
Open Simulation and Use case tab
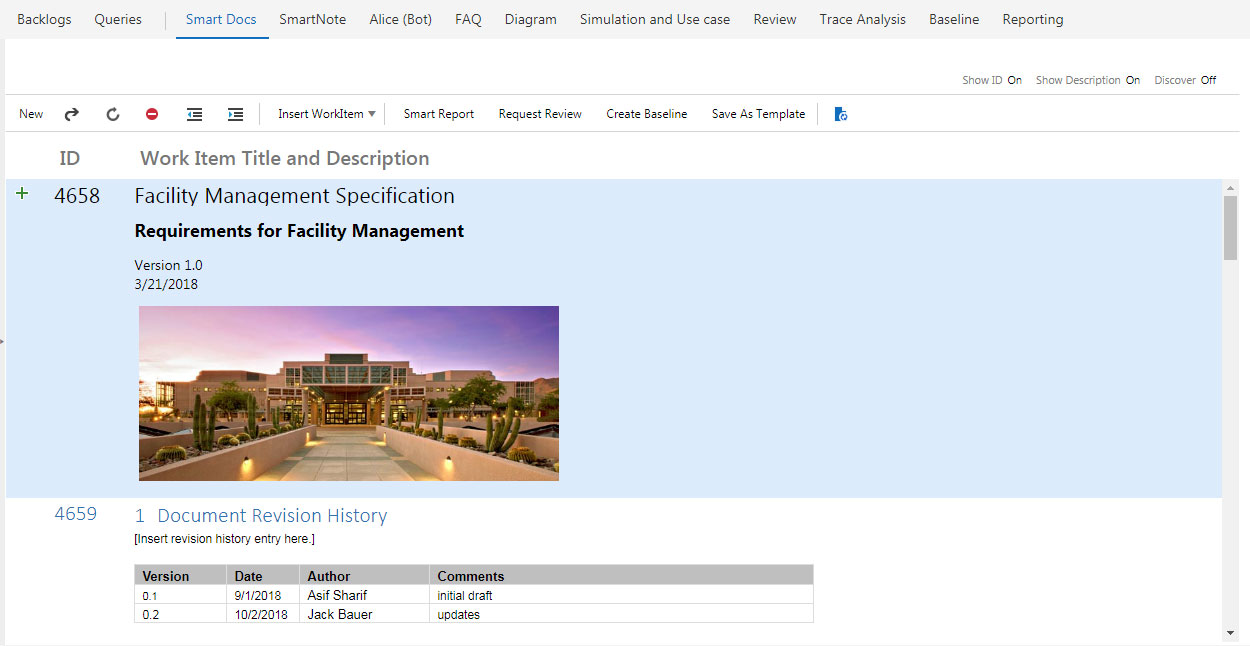(x=655, y=19)
